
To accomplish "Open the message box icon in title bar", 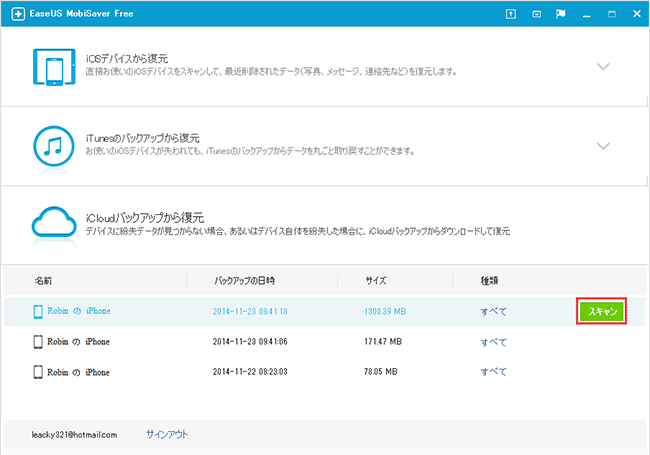I will tap(536, 14).
